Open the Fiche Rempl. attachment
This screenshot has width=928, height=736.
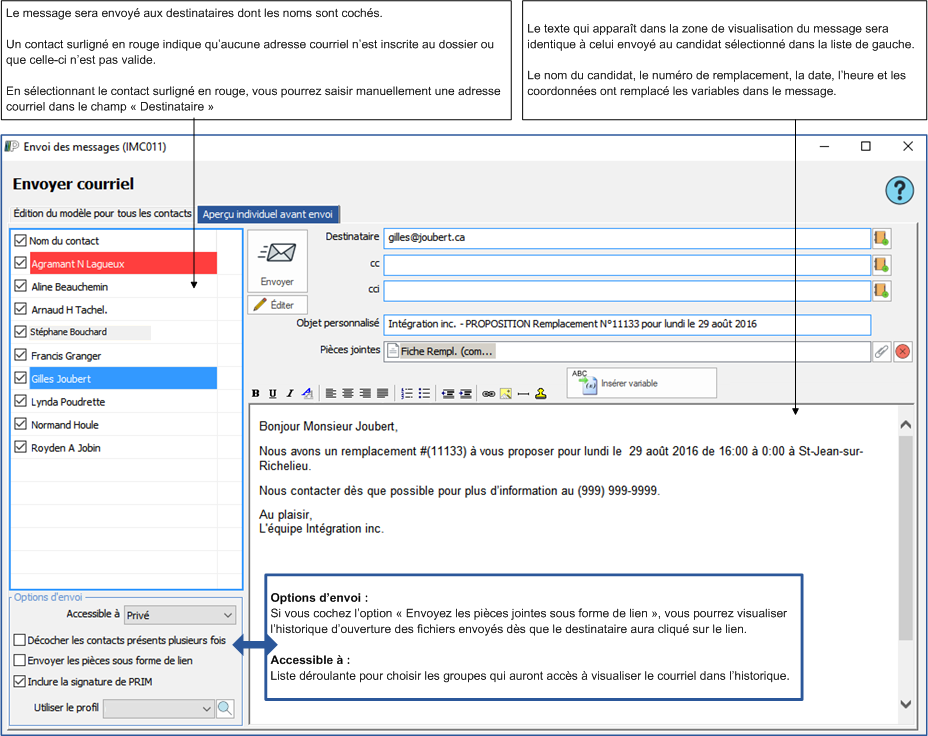click(x=441, y=351)
